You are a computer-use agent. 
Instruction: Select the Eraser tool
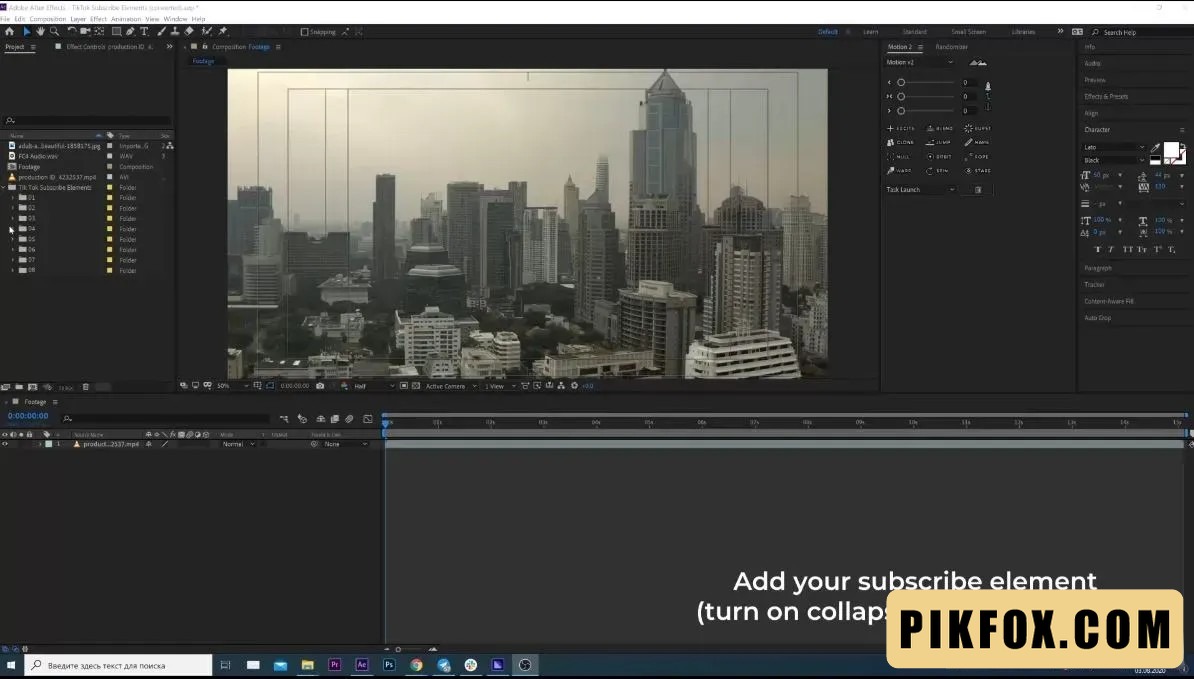pyautogui.click(x=189, y=32)
